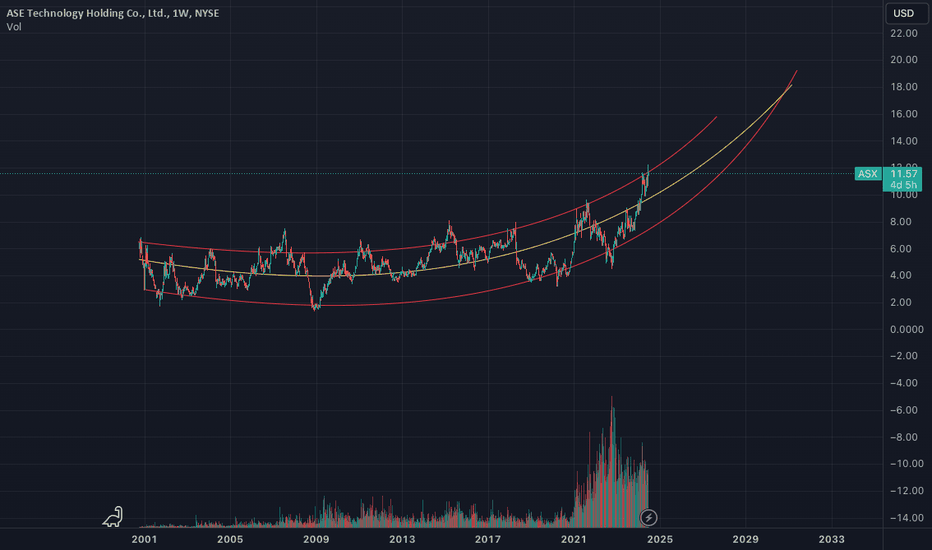The height and width of the screenshot is (550, 932).
Task: Click the Vol indicator label
Action: (x=14, y=27)
